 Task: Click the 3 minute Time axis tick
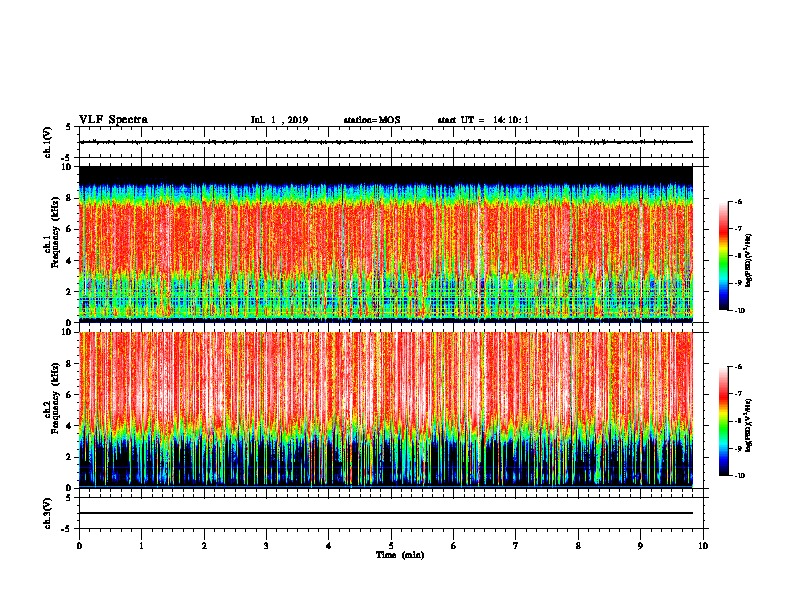click(266, 546)
